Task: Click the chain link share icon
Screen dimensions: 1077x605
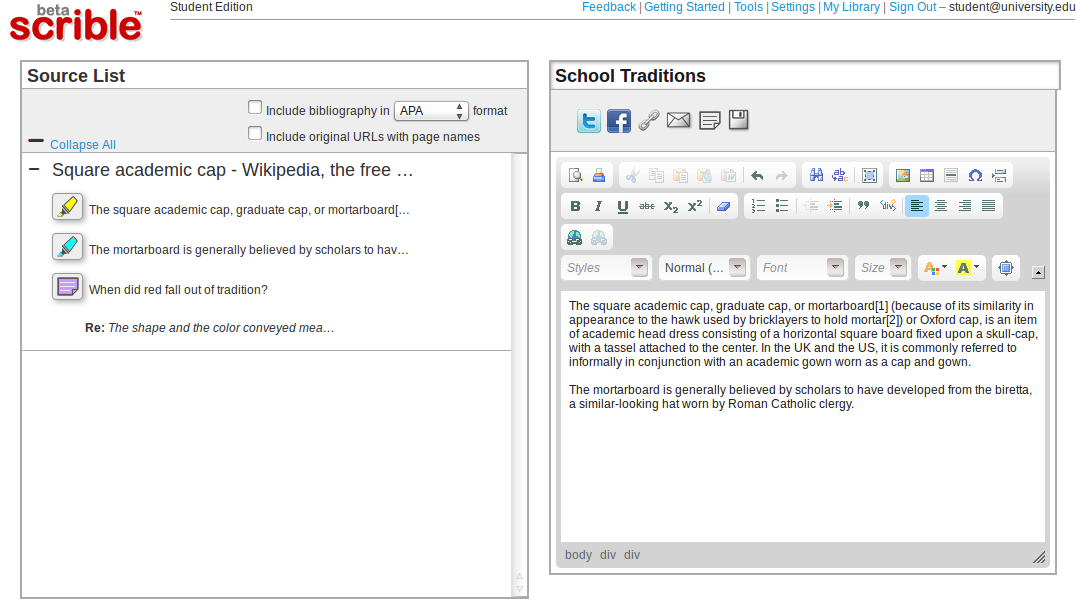Action: coord(648,121)
